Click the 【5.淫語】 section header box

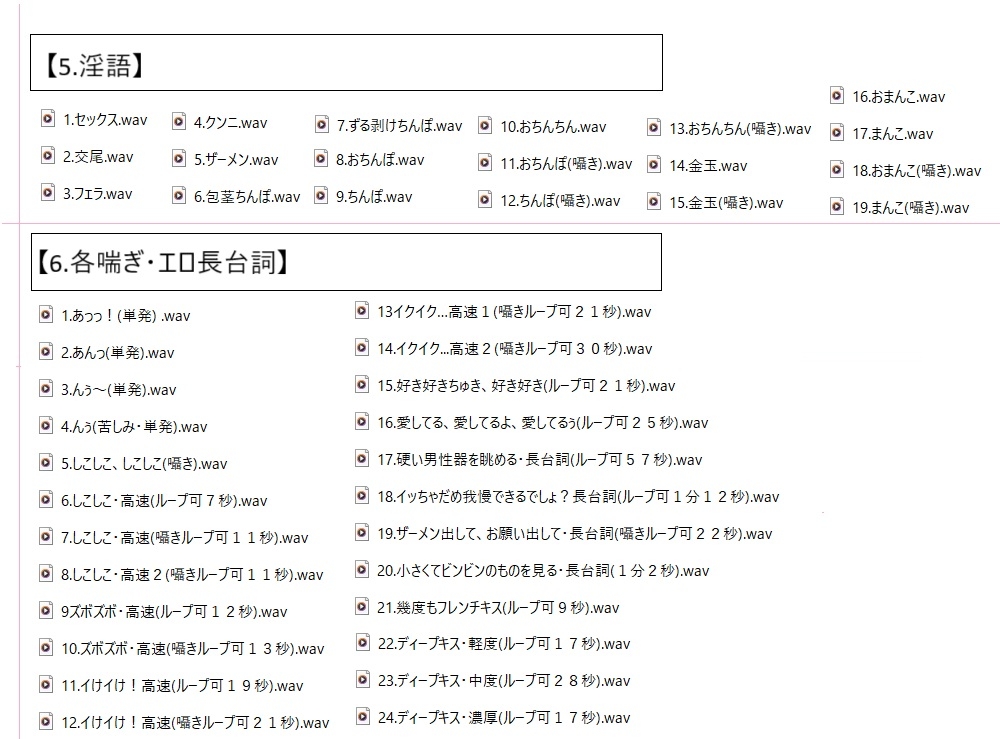pos(346,63)
